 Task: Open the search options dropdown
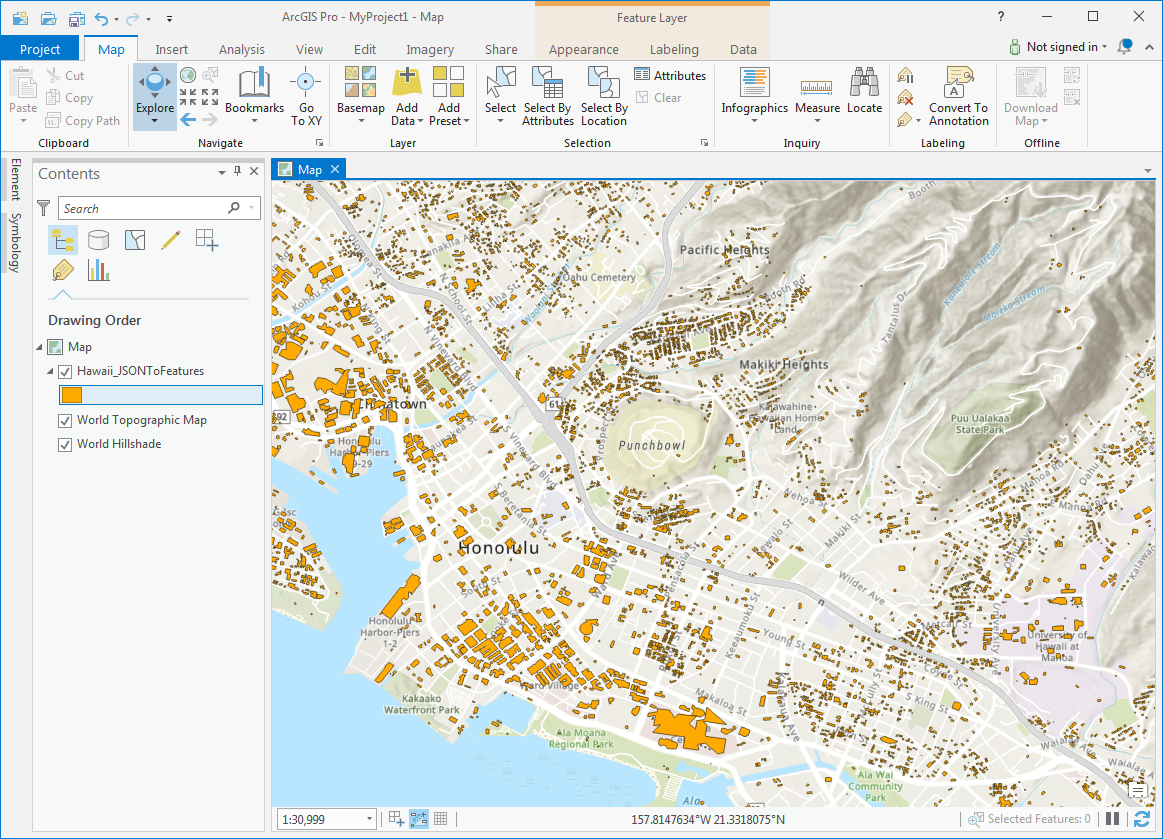coord(252,208)
